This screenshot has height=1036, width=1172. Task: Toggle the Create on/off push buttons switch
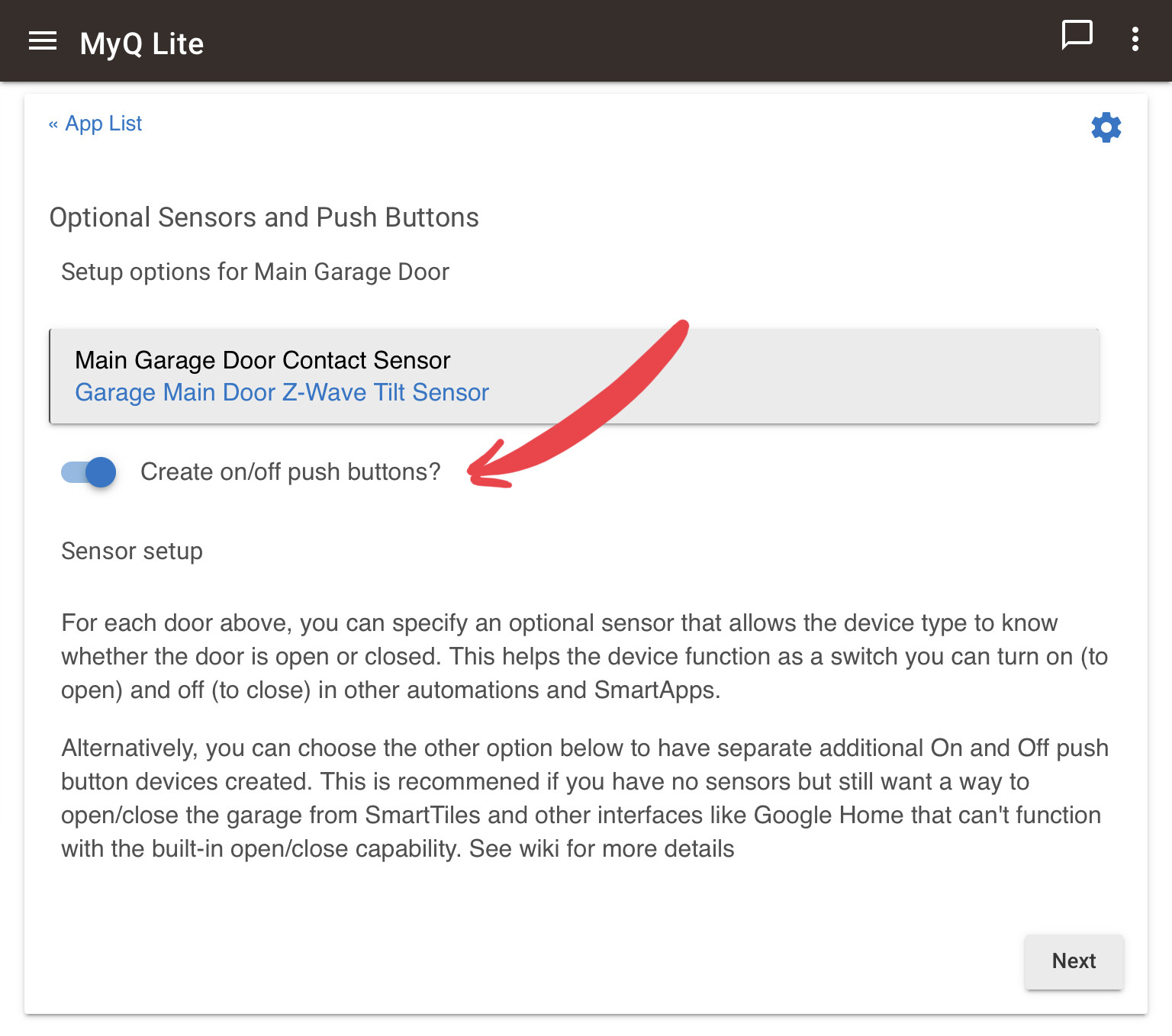click(89, 472)
